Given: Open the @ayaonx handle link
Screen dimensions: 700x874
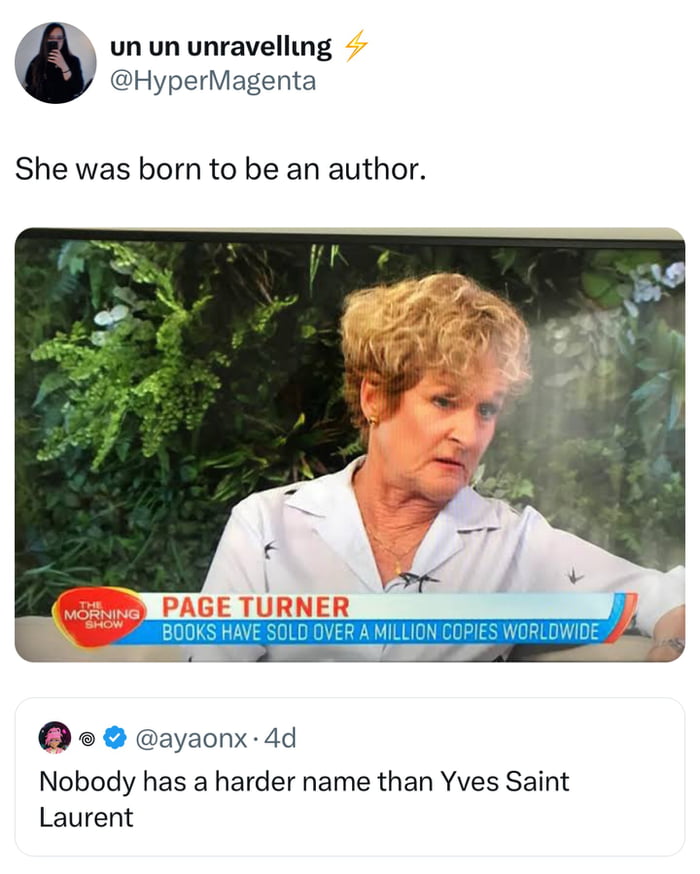Looking at the screenshot, I should tap(190, 739).
